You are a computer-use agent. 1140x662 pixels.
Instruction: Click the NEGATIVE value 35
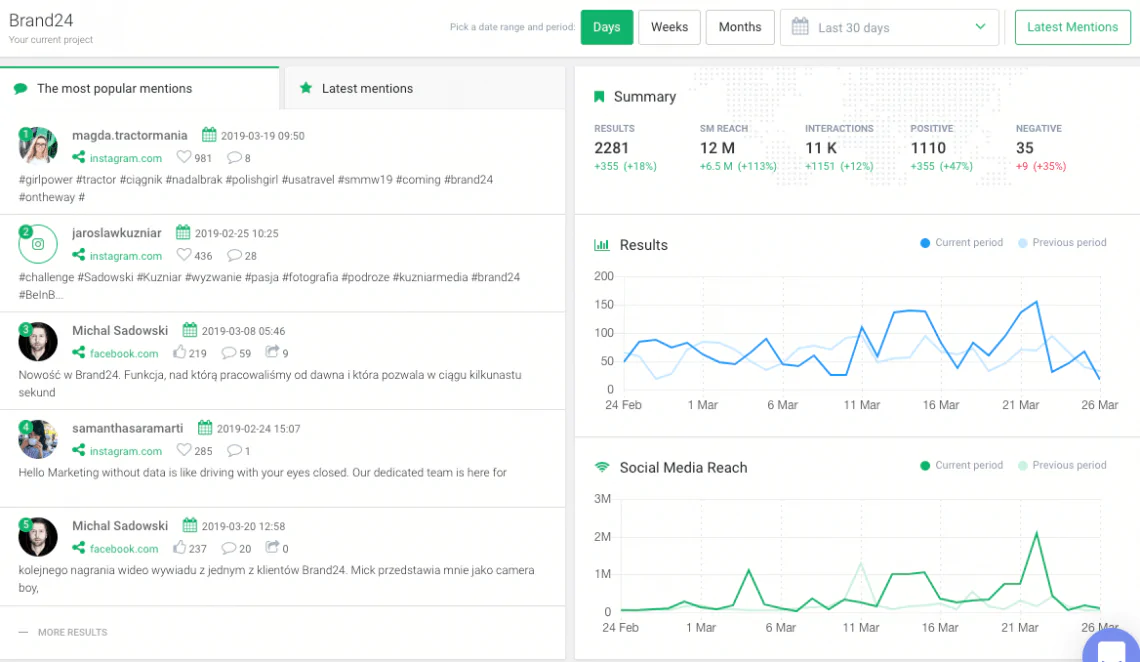(x=1024, y=148)
